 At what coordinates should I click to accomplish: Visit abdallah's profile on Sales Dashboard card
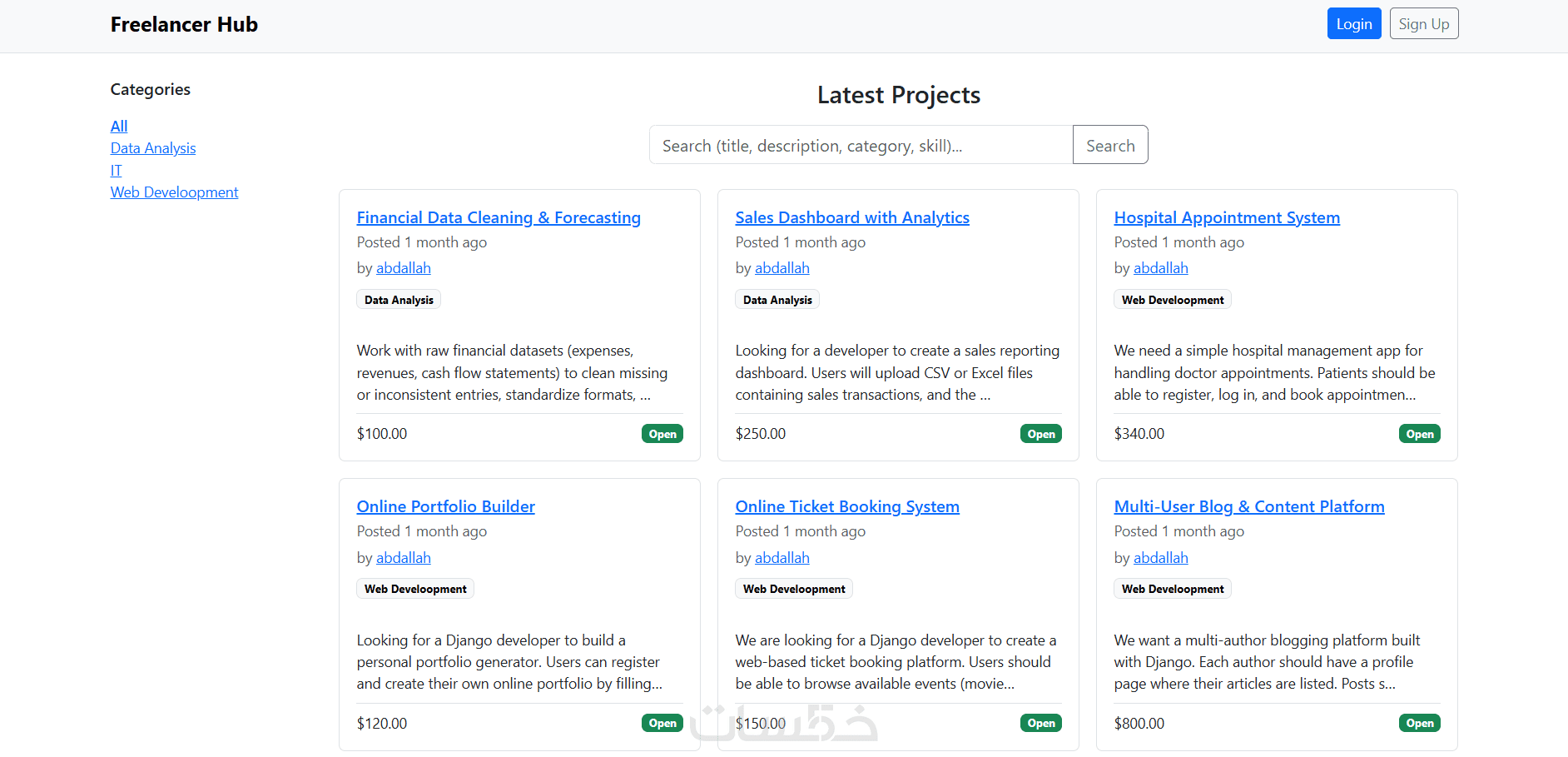coord(782,268)
